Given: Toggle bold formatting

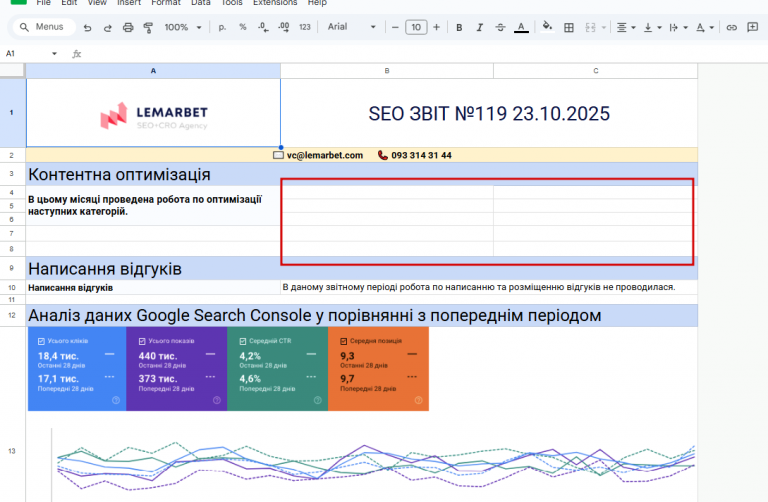Looking at the screenshot, I should (459, 27).
